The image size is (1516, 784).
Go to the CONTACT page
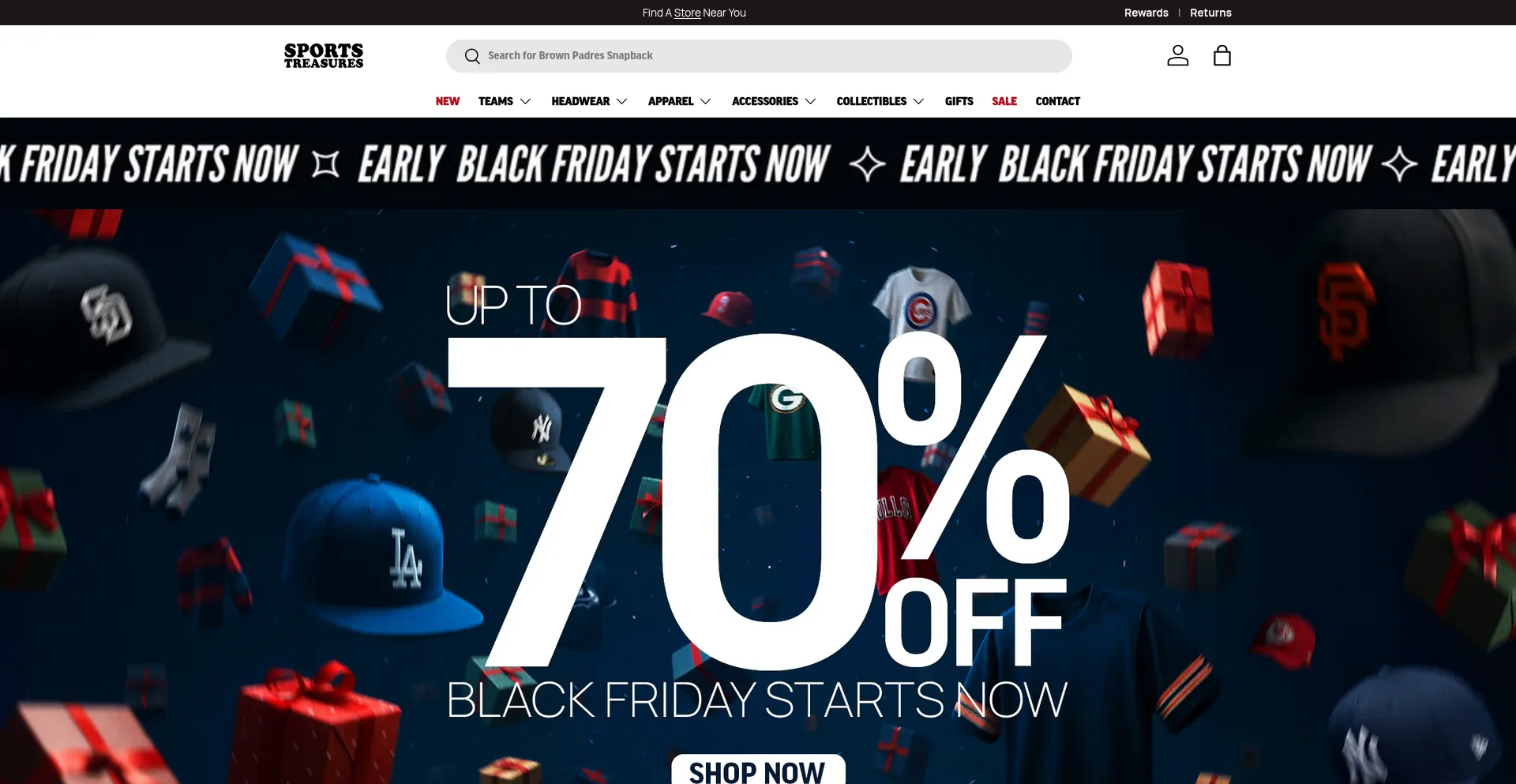[1057, 101]
